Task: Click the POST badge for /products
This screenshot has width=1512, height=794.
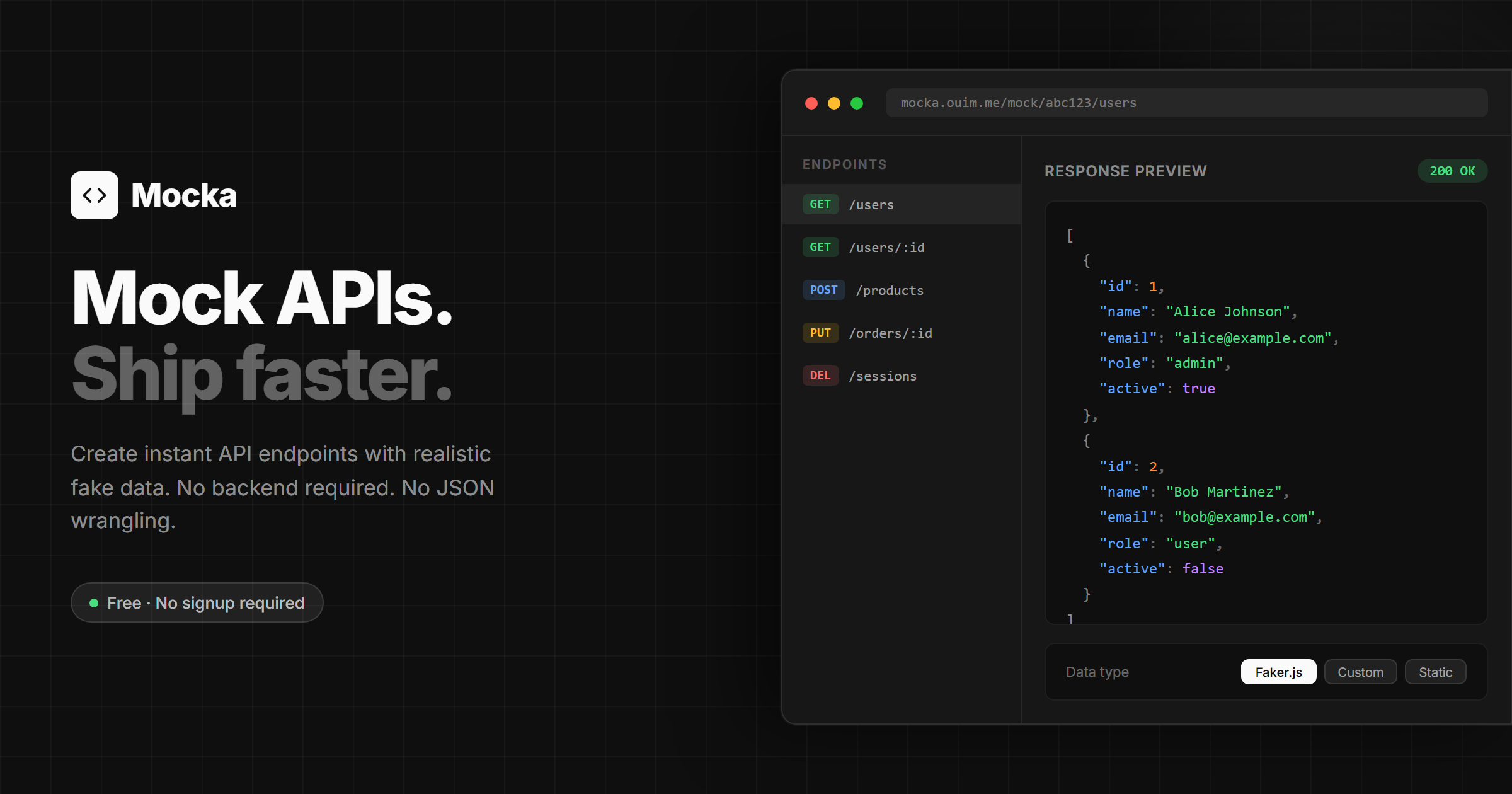Action: coord(823,290)
